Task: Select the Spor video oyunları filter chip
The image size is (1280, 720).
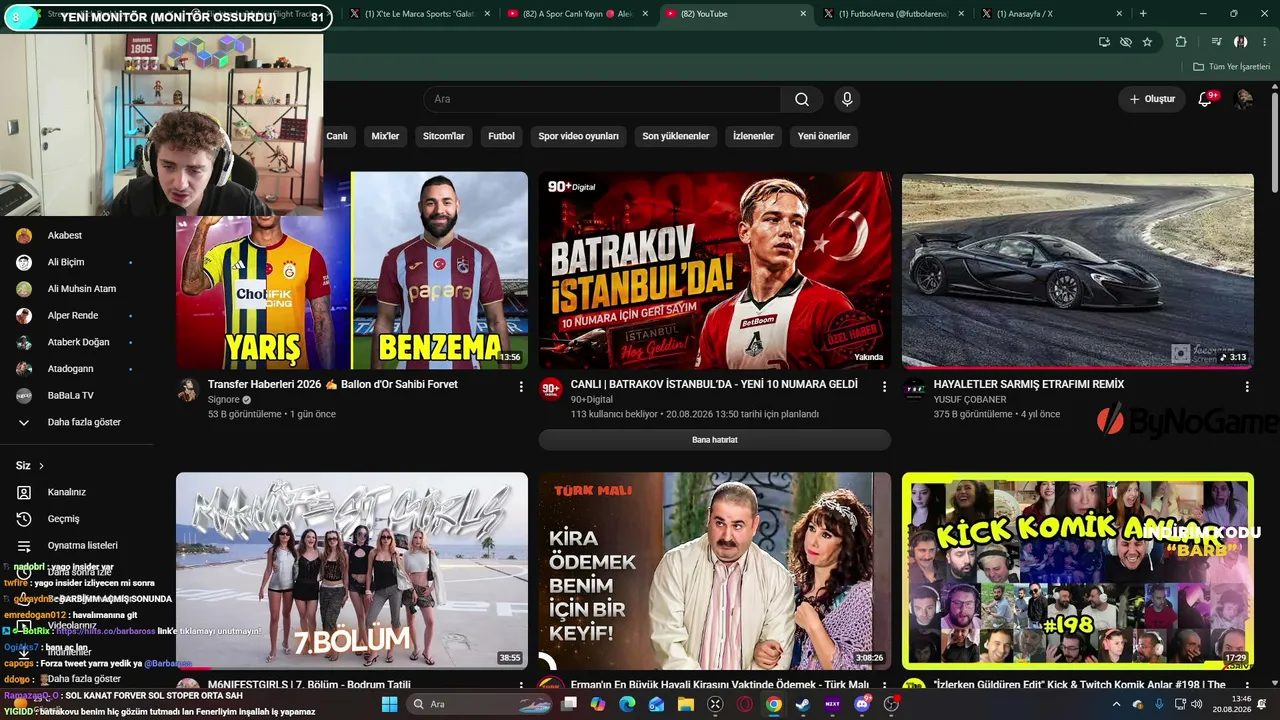Action: click(x=579, y=136)
